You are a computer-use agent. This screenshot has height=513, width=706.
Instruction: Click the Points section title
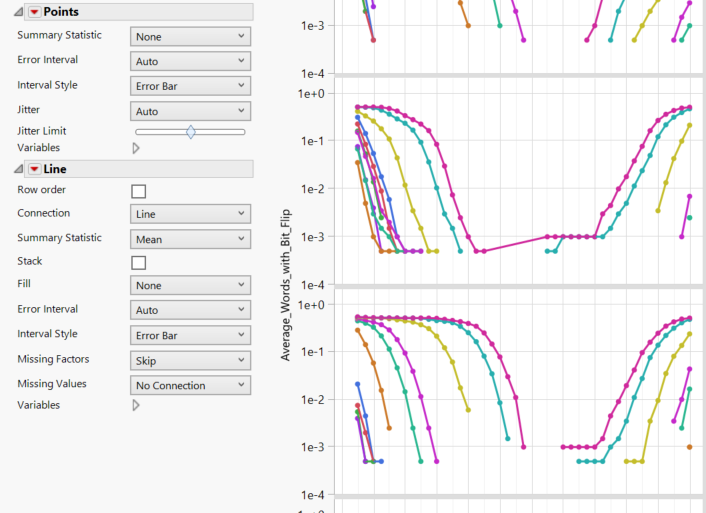(61, 12)
